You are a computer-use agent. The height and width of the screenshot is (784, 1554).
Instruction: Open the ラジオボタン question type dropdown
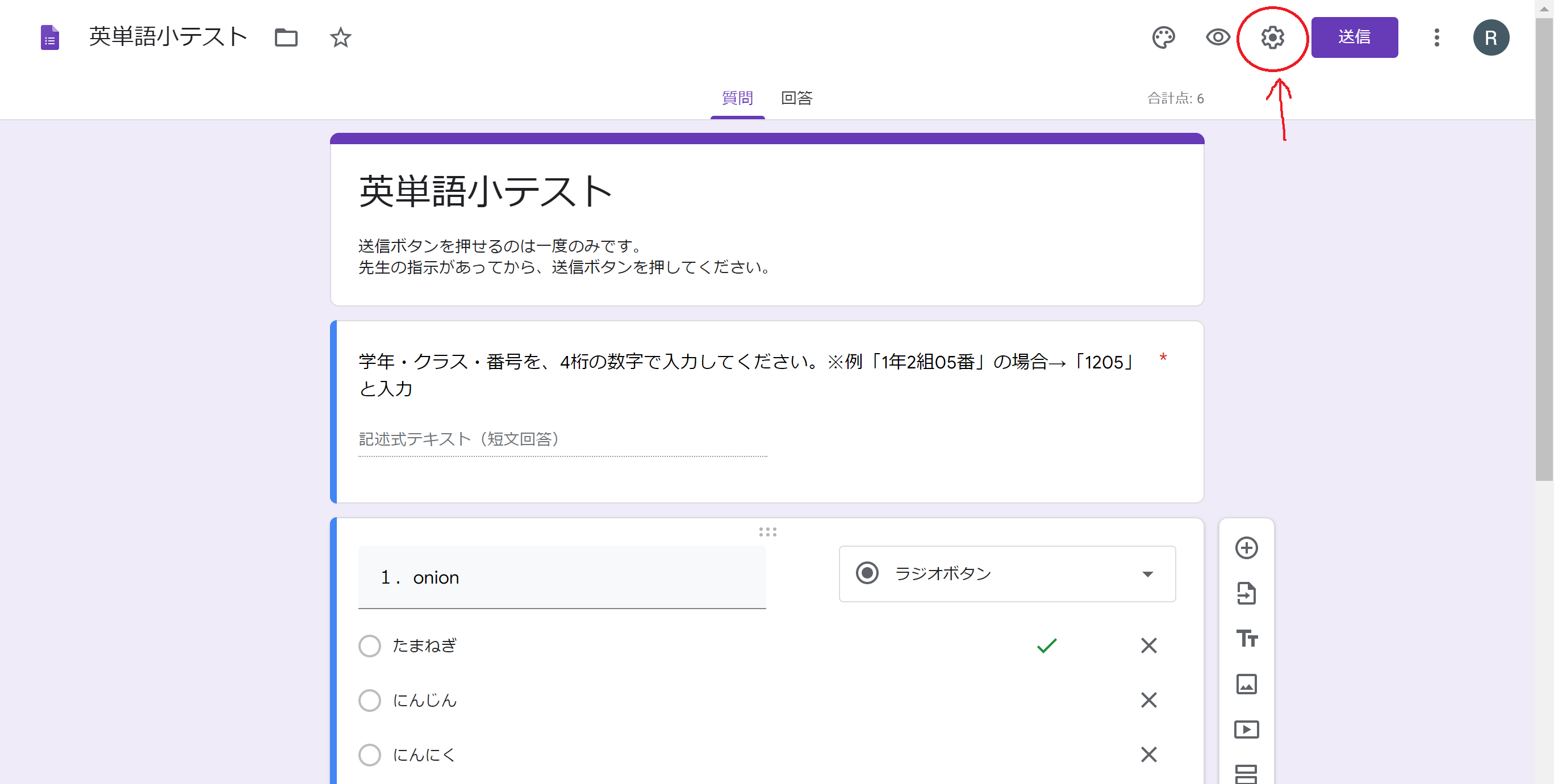tap(1007, 573)
